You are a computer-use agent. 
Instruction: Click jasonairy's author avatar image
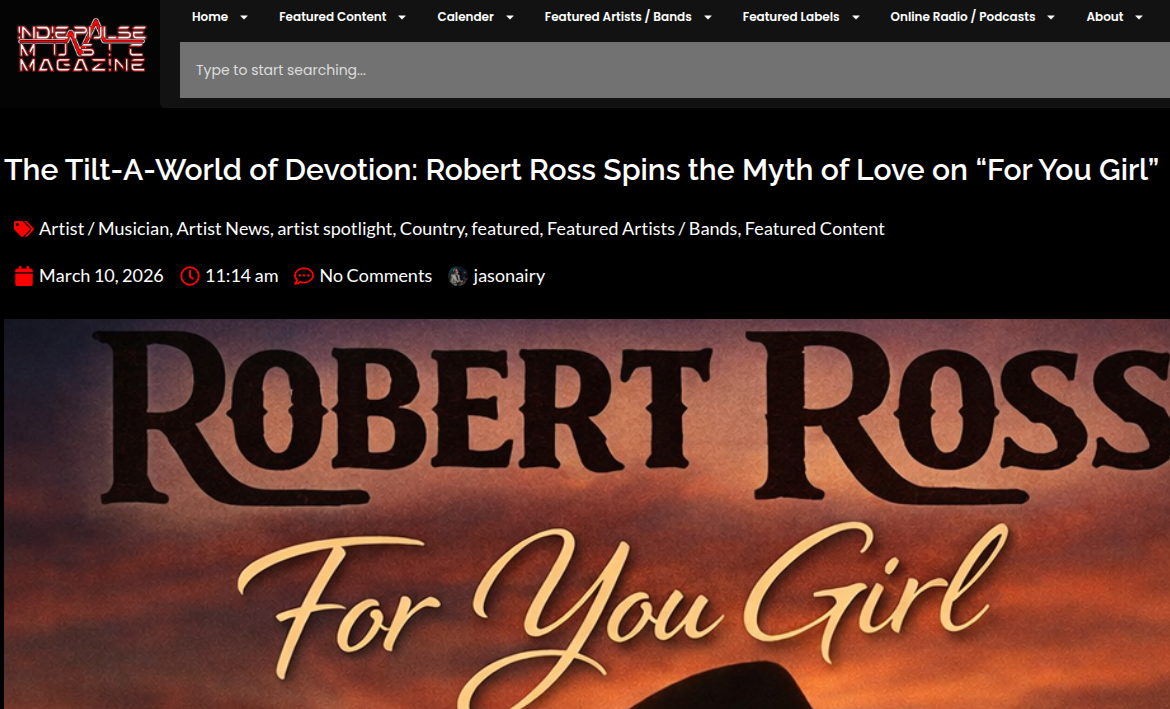tap(458, 276)
